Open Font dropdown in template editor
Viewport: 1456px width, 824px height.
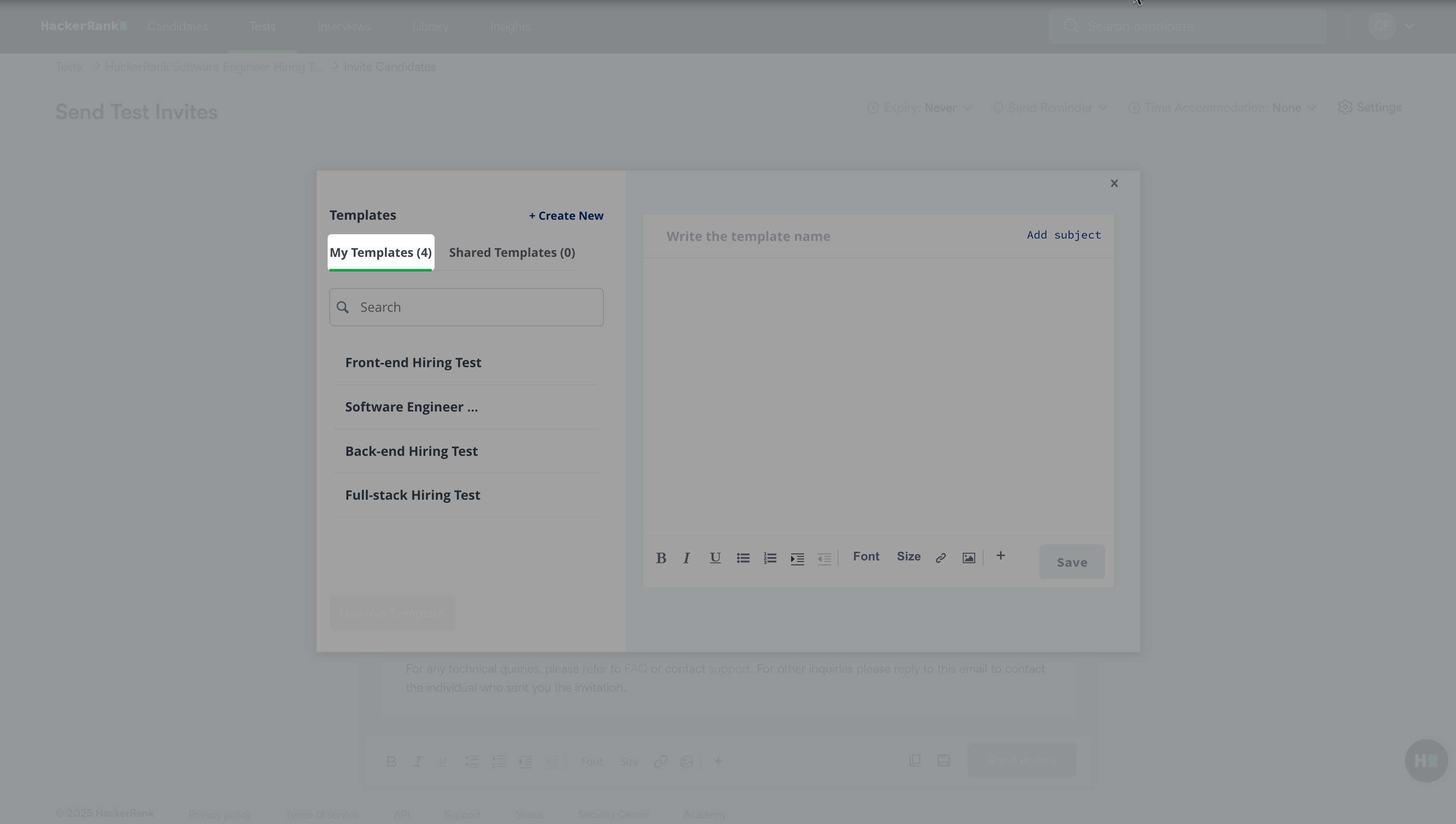866,557
